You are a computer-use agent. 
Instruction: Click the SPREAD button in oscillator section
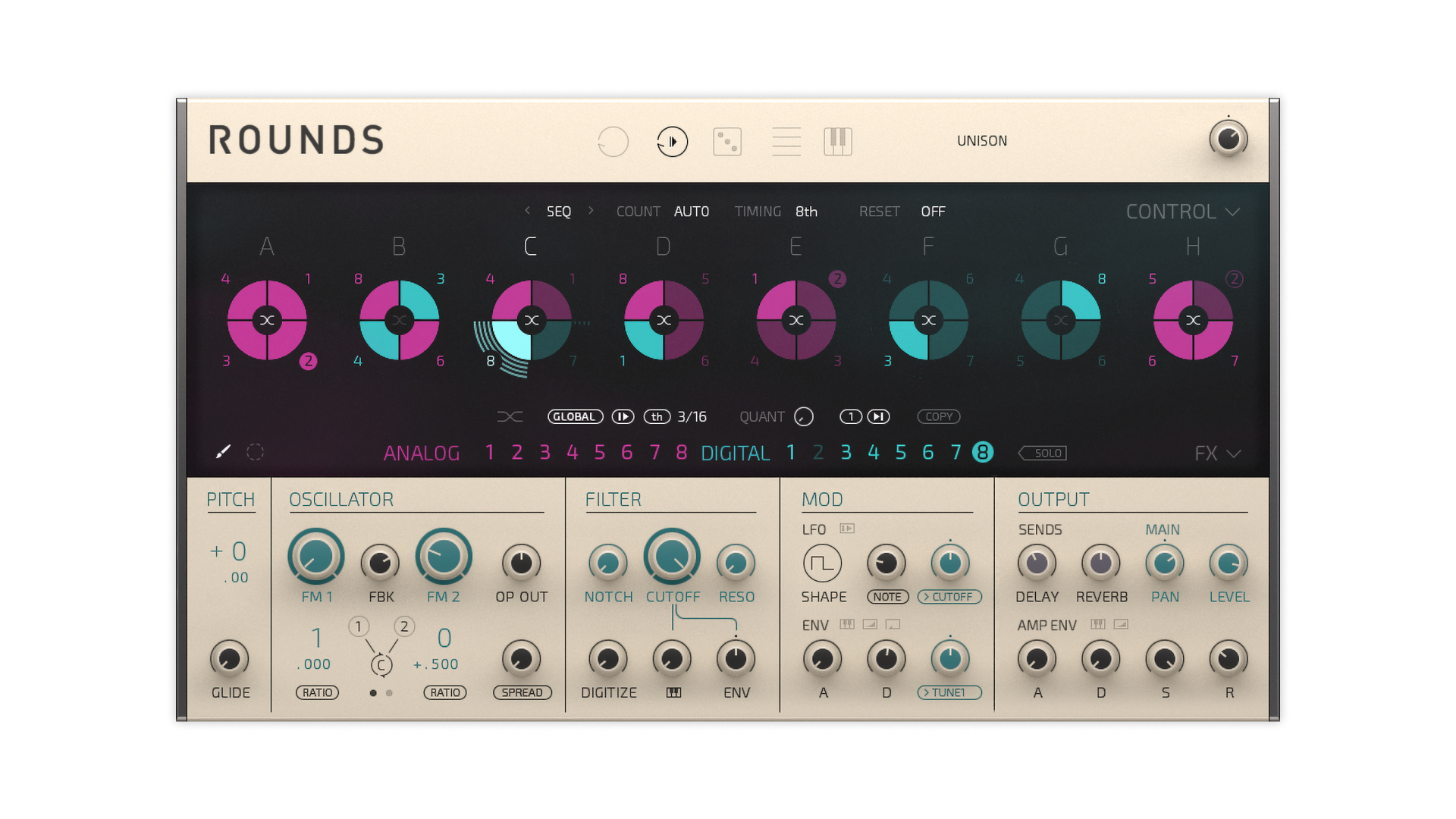coord(522,692)
